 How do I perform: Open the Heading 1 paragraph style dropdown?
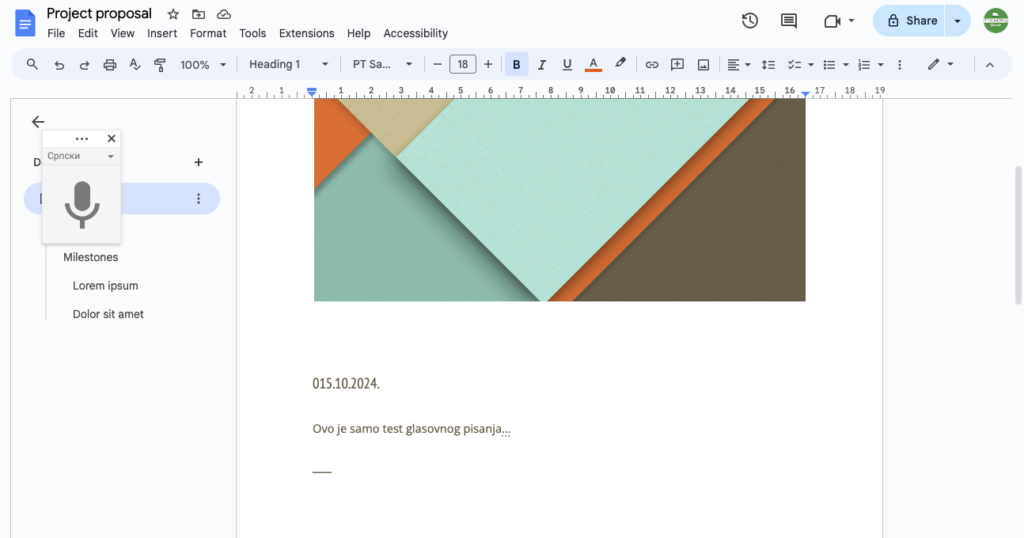point(288,64)
